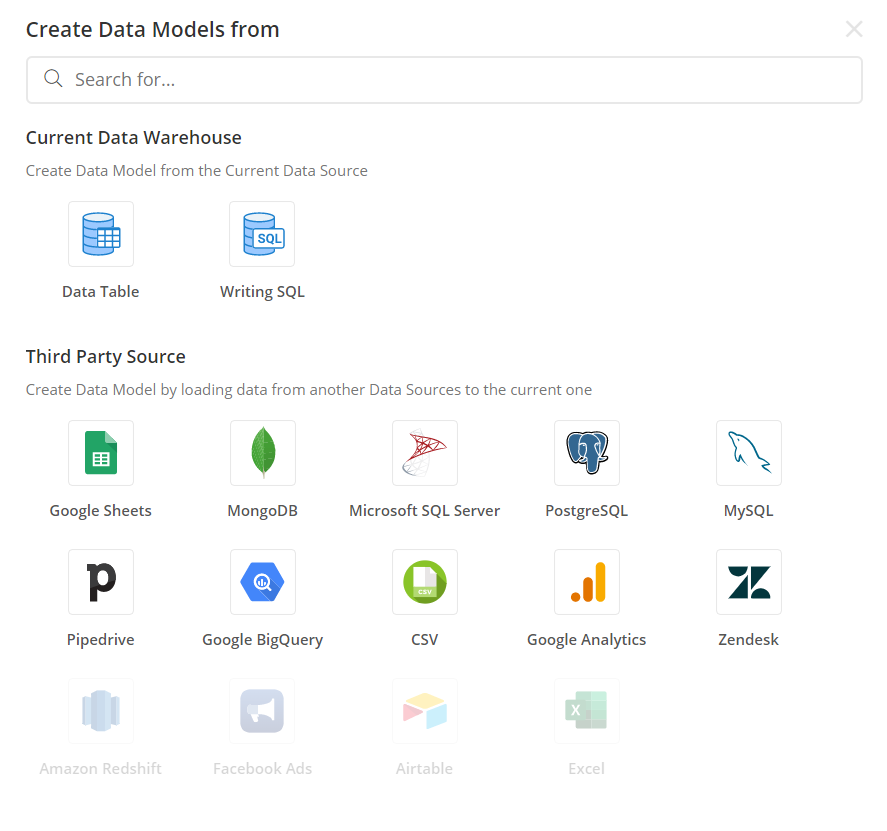
Task: Focus the 'Search for...' input field
Action: (x=444, y=80)
